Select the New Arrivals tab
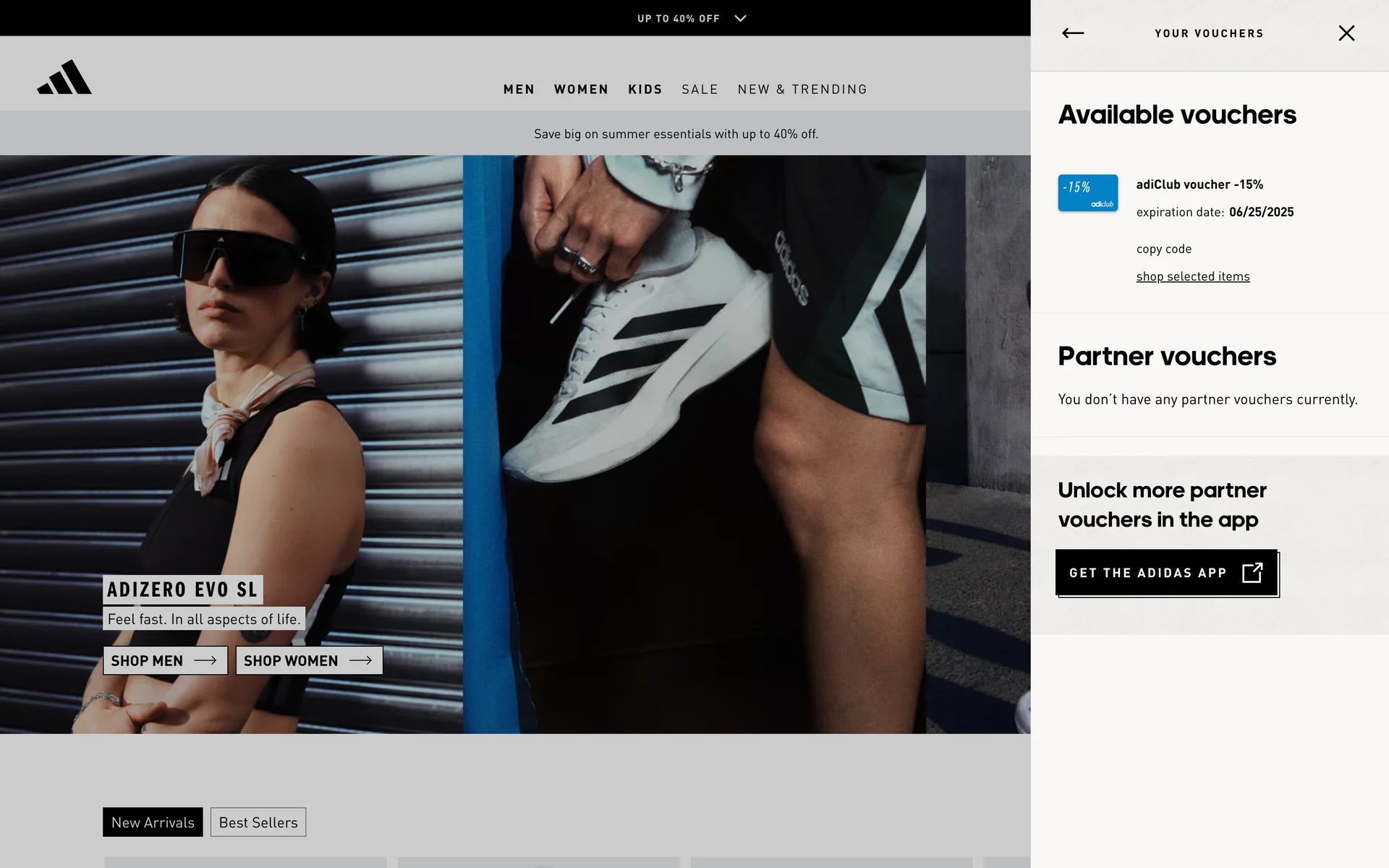This screenshot has width=1389, height=868. (153, 822)
